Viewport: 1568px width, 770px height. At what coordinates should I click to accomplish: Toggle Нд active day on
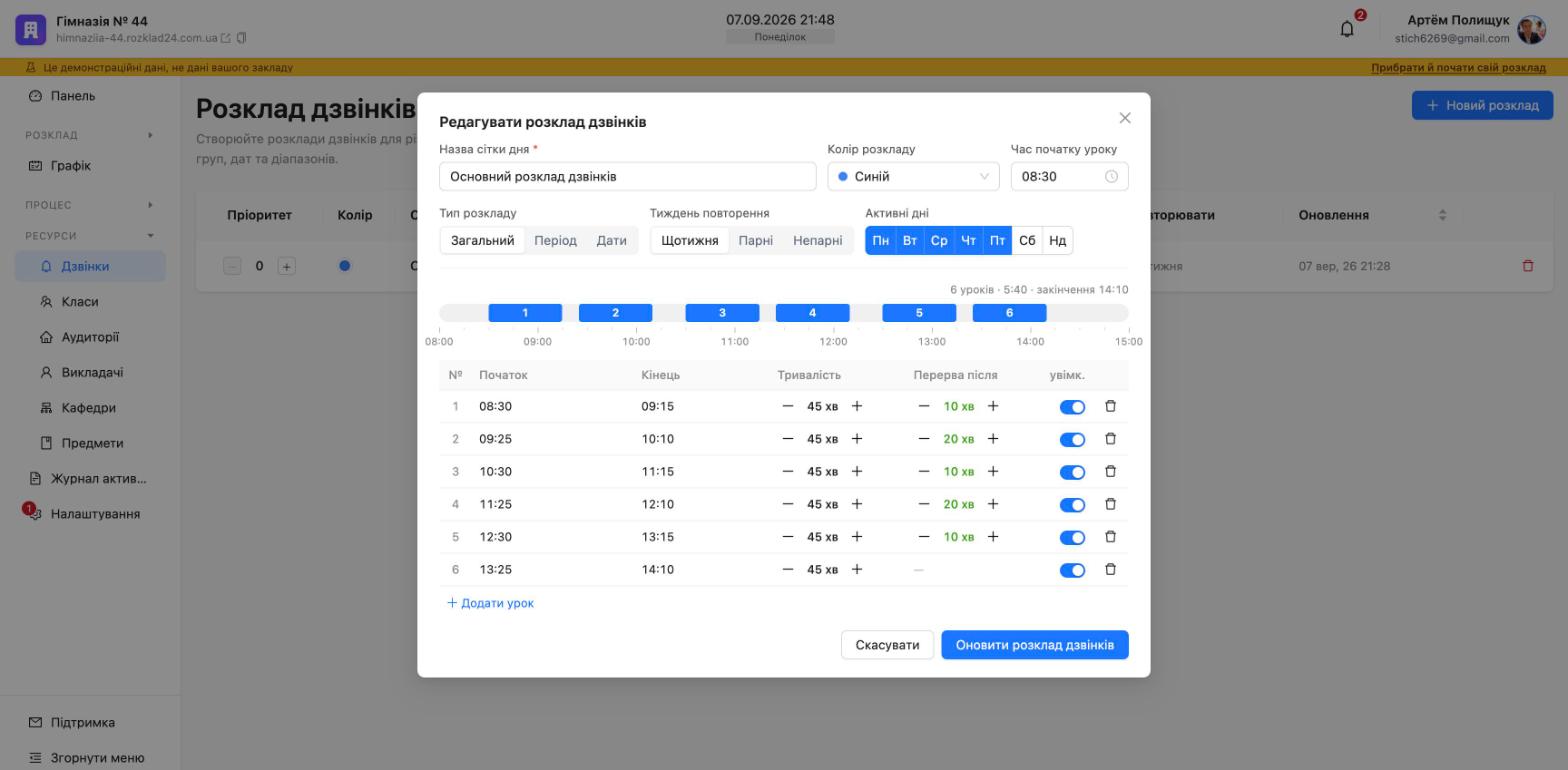[x=1058, y=240]
